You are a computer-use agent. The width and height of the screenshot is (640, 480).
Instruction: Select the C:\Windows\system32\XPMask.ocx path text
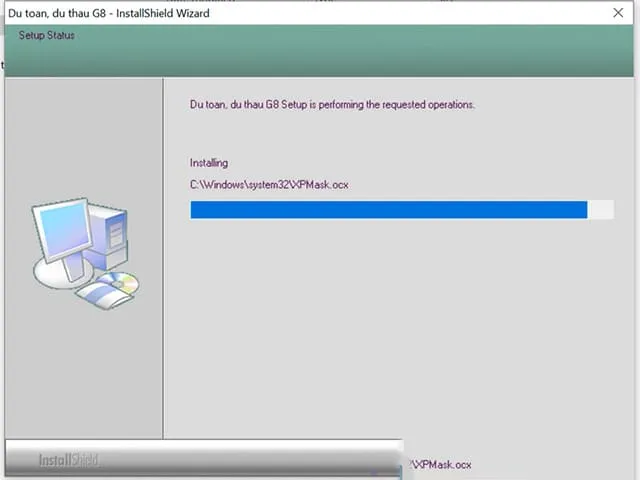tap(269, 185)
